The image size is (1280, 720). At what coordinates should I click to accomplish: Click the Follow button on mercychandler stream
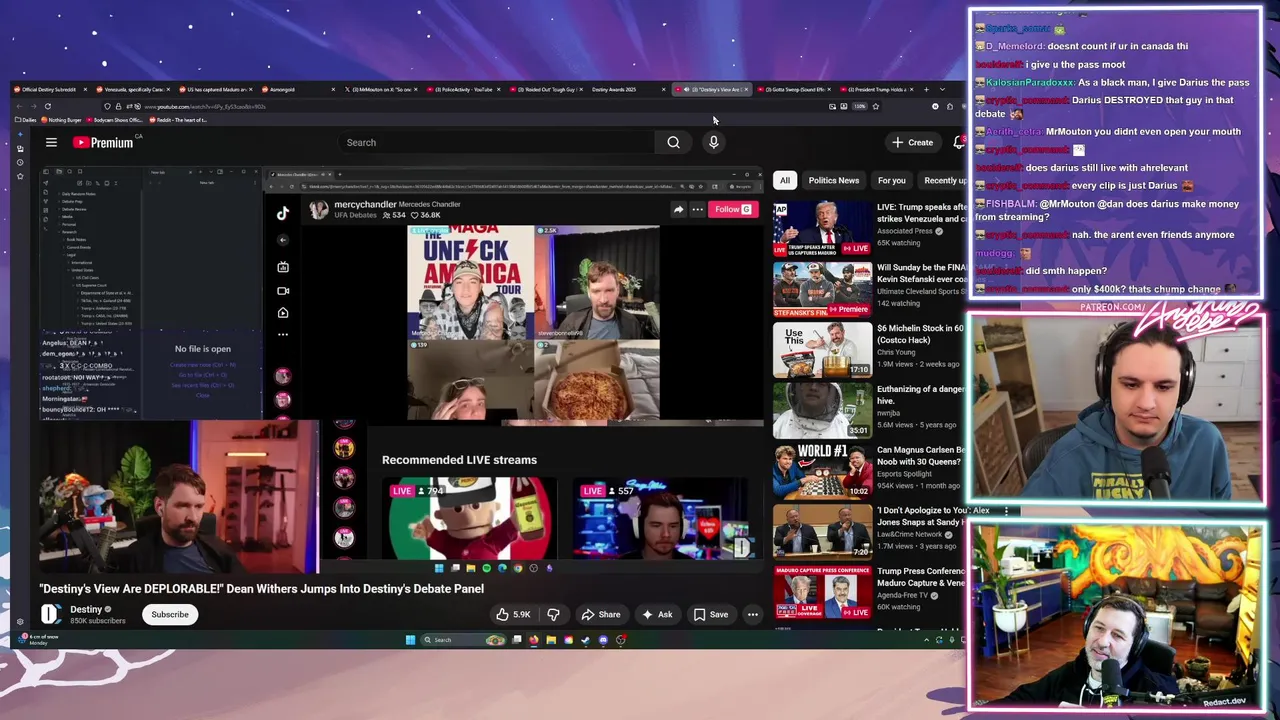coord(733,209)
